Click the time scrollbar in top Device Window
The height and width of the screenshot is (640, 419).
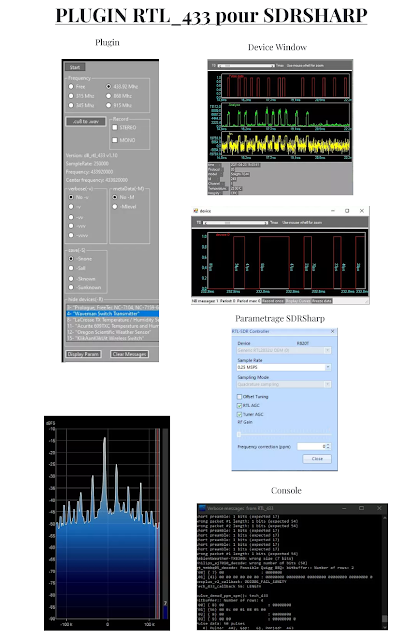click(x=246, y=66)
